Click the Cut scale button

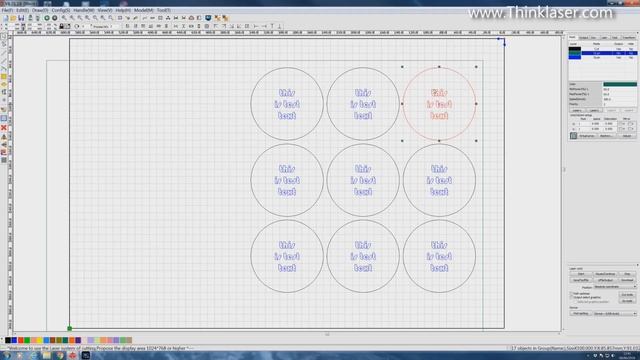click(627, 295)
